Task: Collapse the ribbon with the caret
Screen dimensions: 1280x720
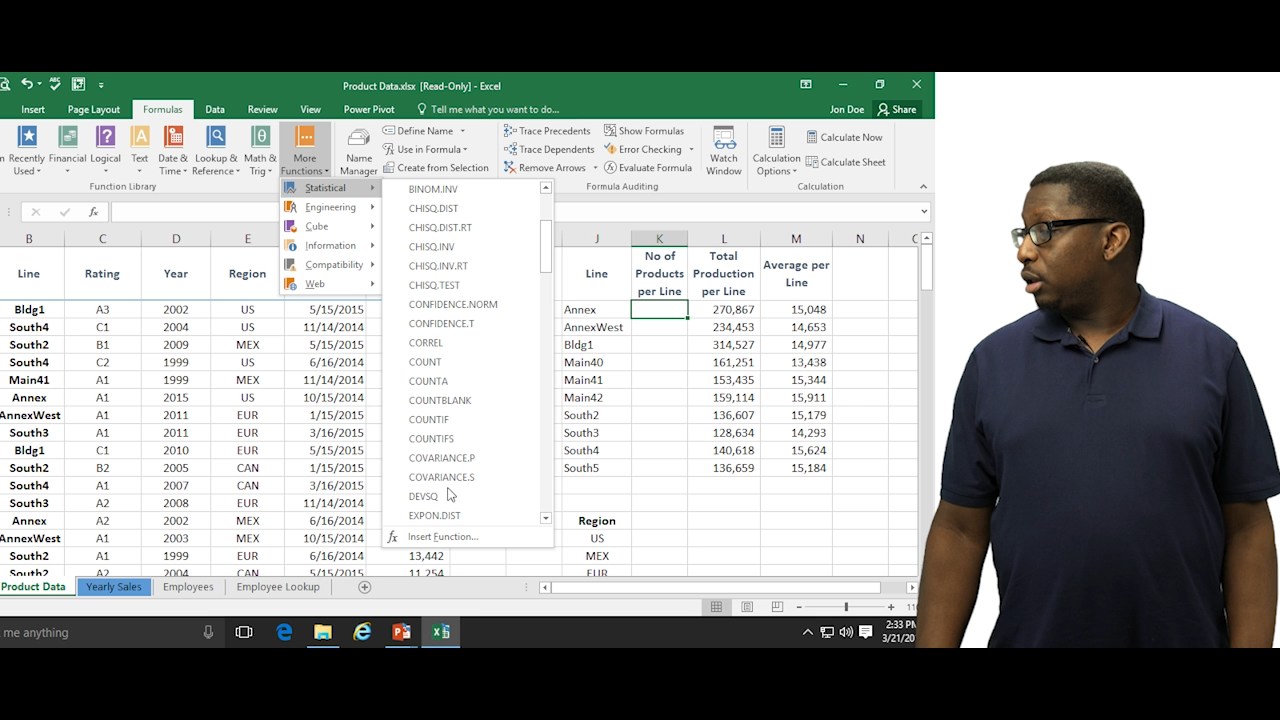Action: 923,186
